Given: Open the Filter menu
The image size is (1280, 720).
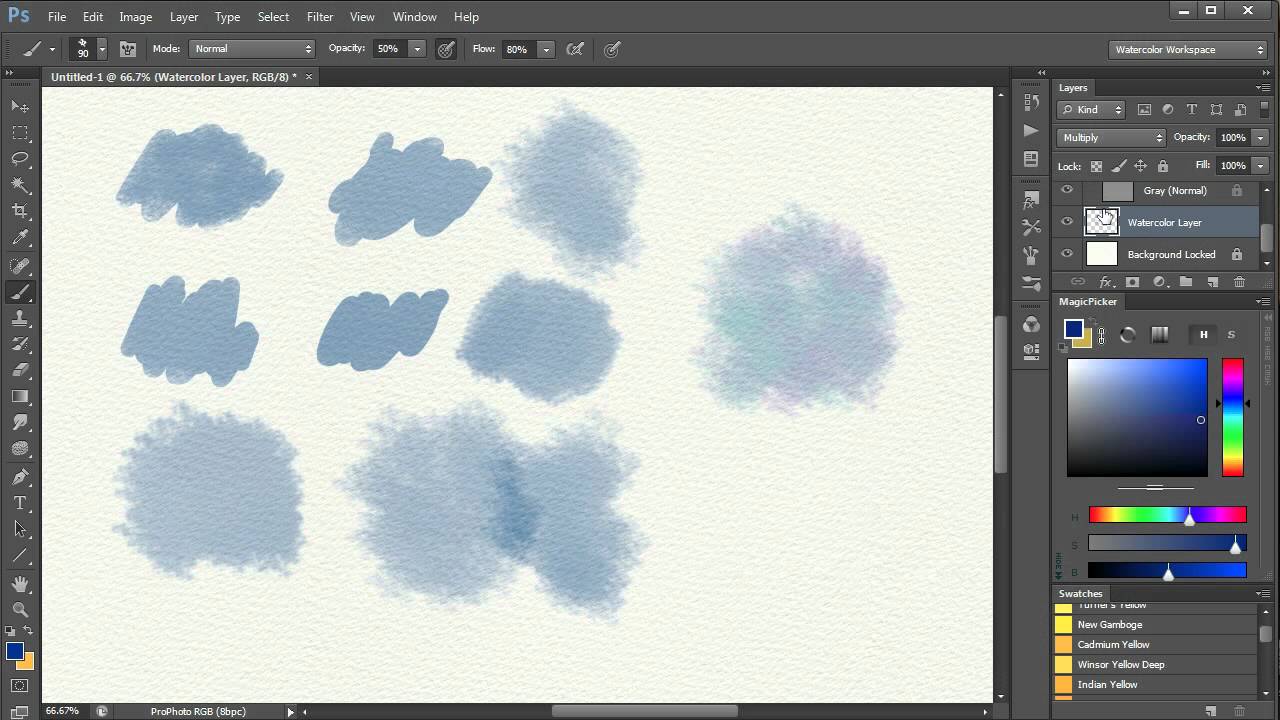Looking at the screenshot, I should (x=319, y=16).
